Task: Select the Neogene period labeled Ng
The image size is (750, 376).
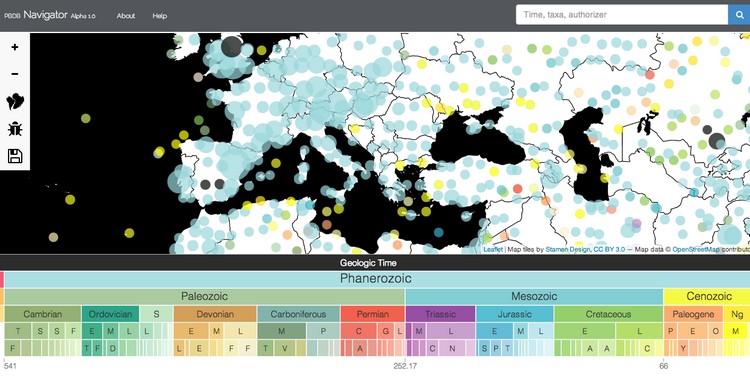Action: click(x=737, y=314)
